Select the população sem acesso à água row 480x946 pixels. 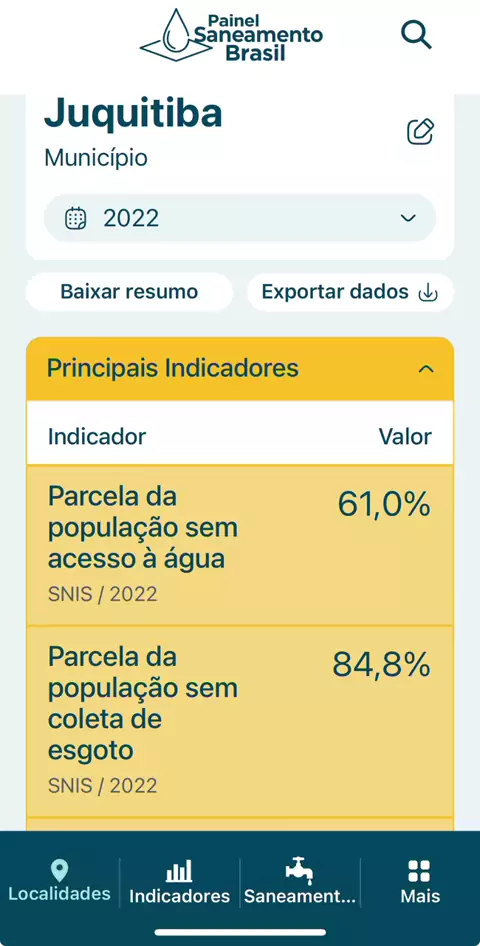click(240, 545)
